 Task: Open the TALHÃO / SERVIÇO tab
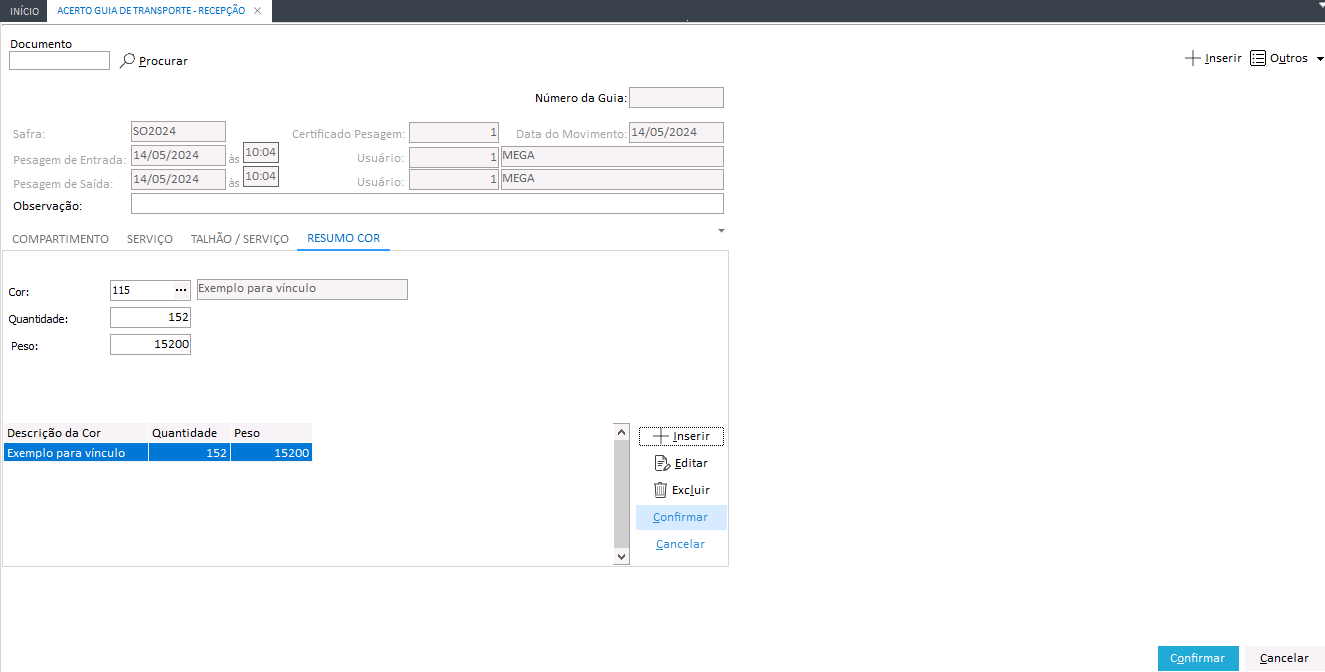pos(239,239)
